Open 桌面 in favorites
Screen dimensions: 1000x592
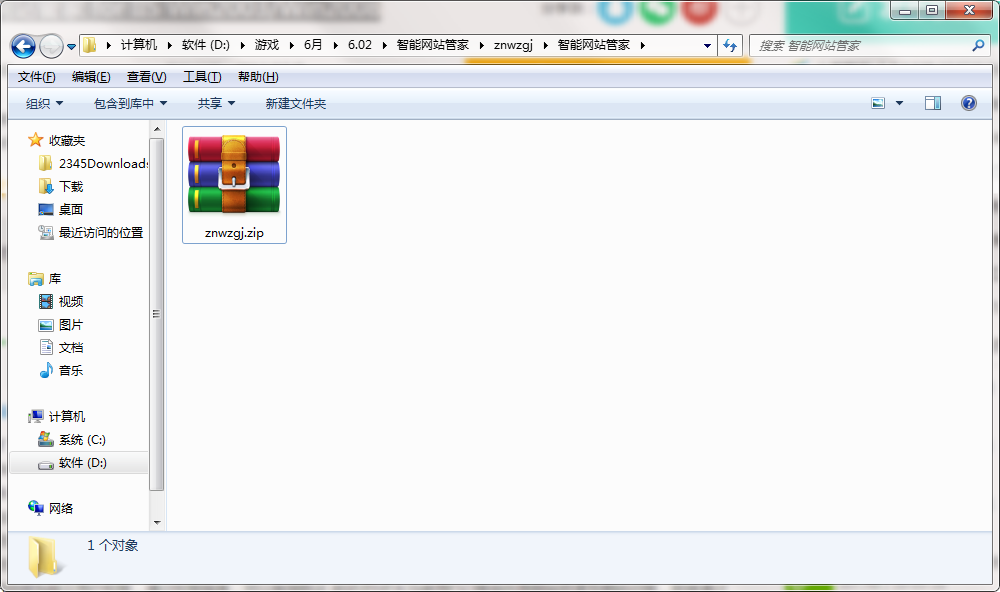(x=71, y=209)
